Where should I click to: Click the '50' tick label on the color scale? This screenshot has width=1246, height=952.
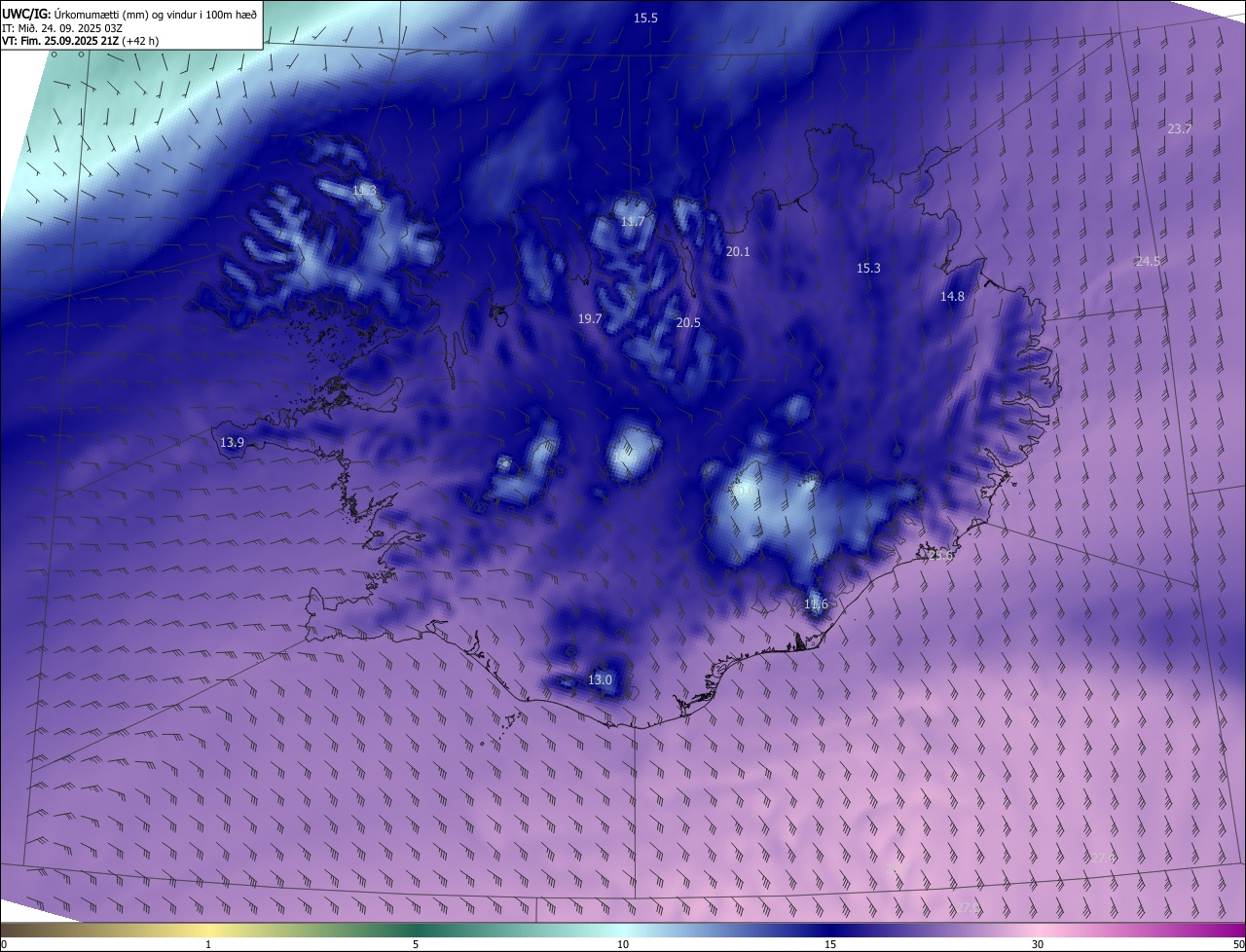1238,944
